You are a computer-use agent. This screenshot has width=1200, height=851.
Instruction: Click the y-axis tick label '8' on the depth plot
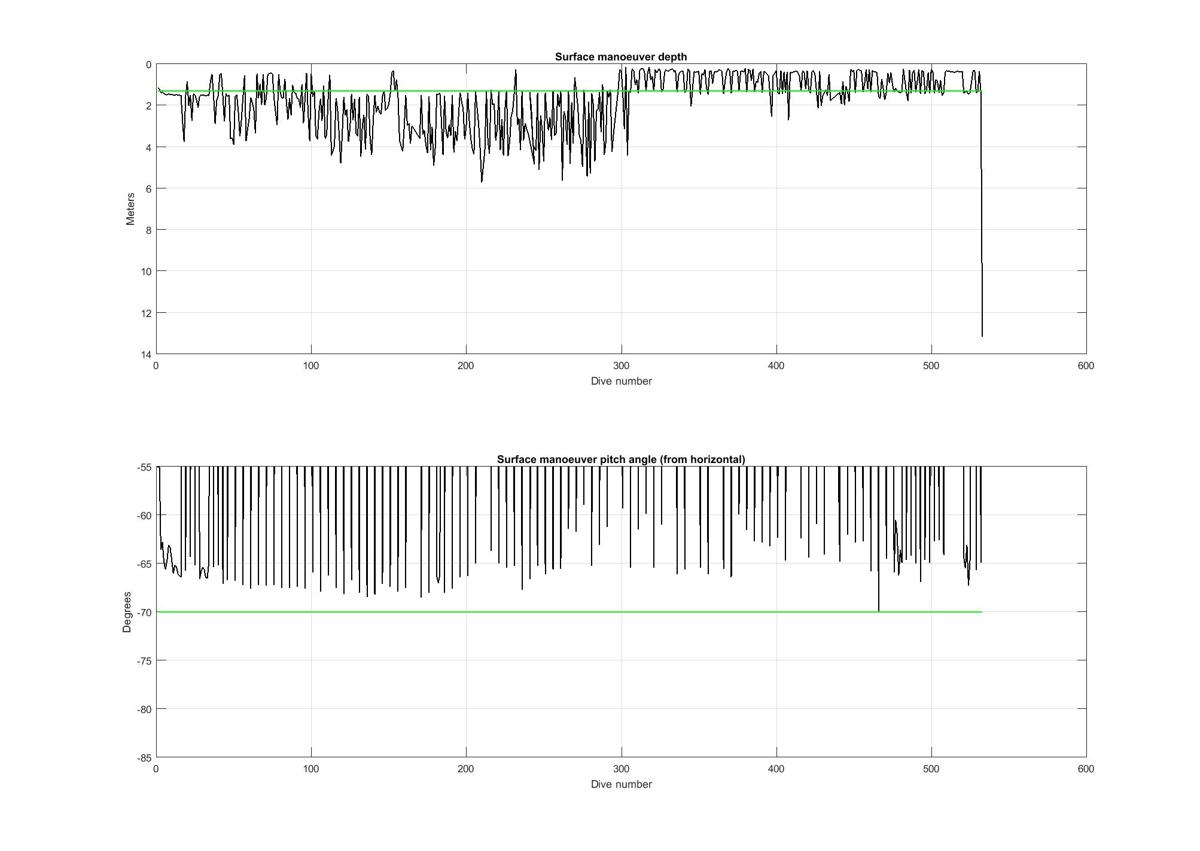[149, 230]
